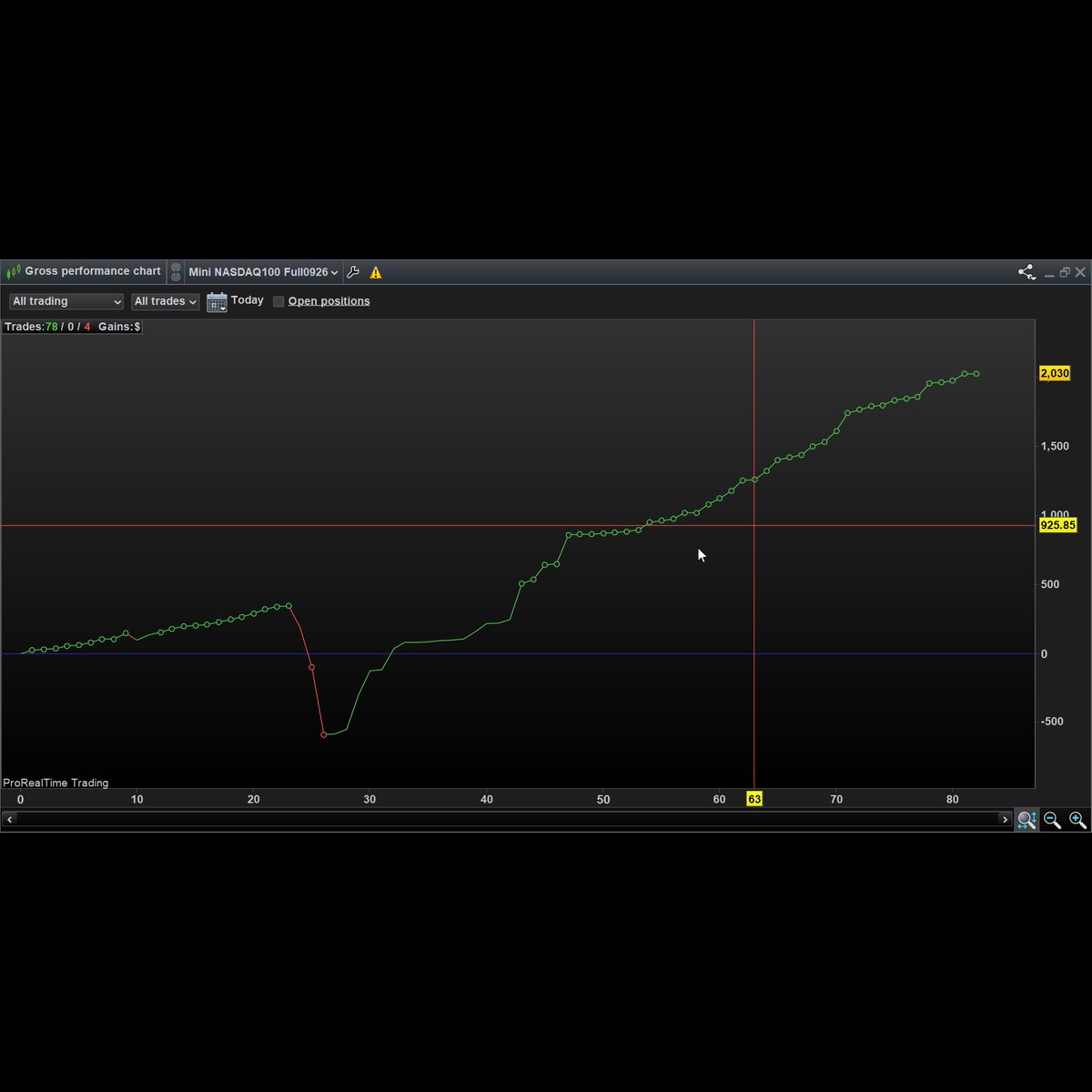Click the auto-fit zoom magnifier icon
1092x1092 pixels.
1026,820
